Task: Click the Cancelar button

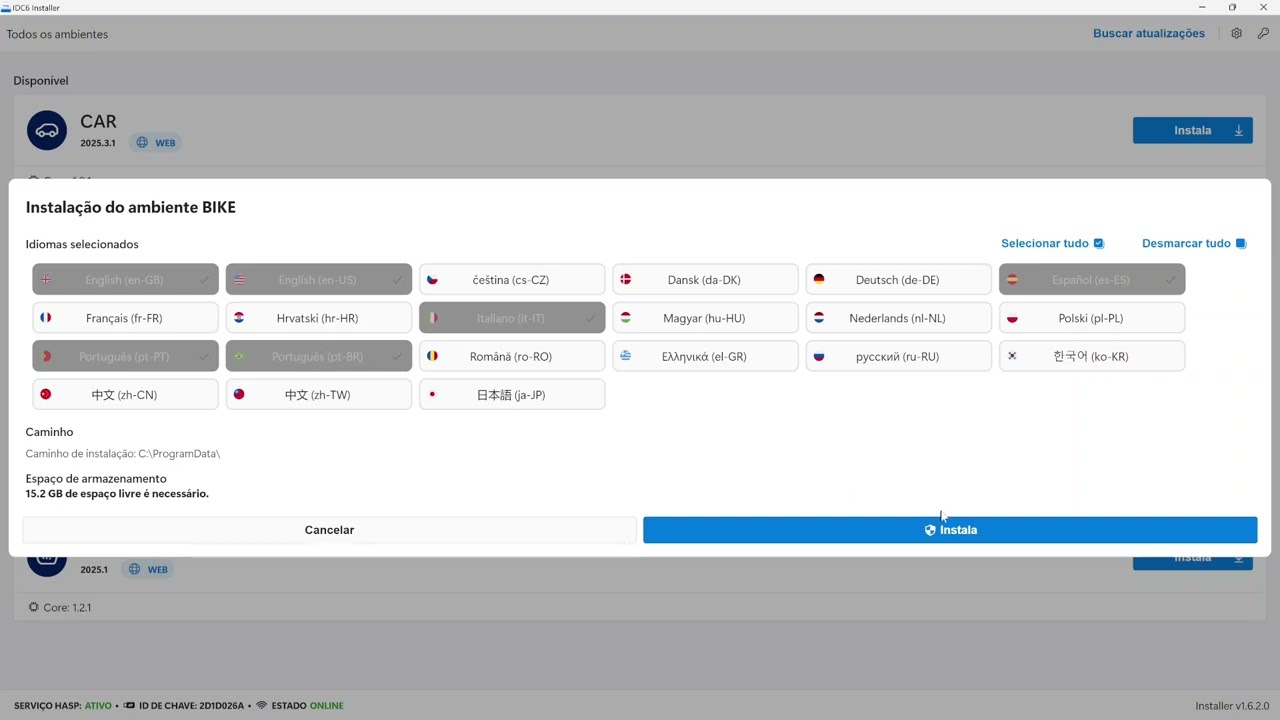Action: [x=329, y=530]
